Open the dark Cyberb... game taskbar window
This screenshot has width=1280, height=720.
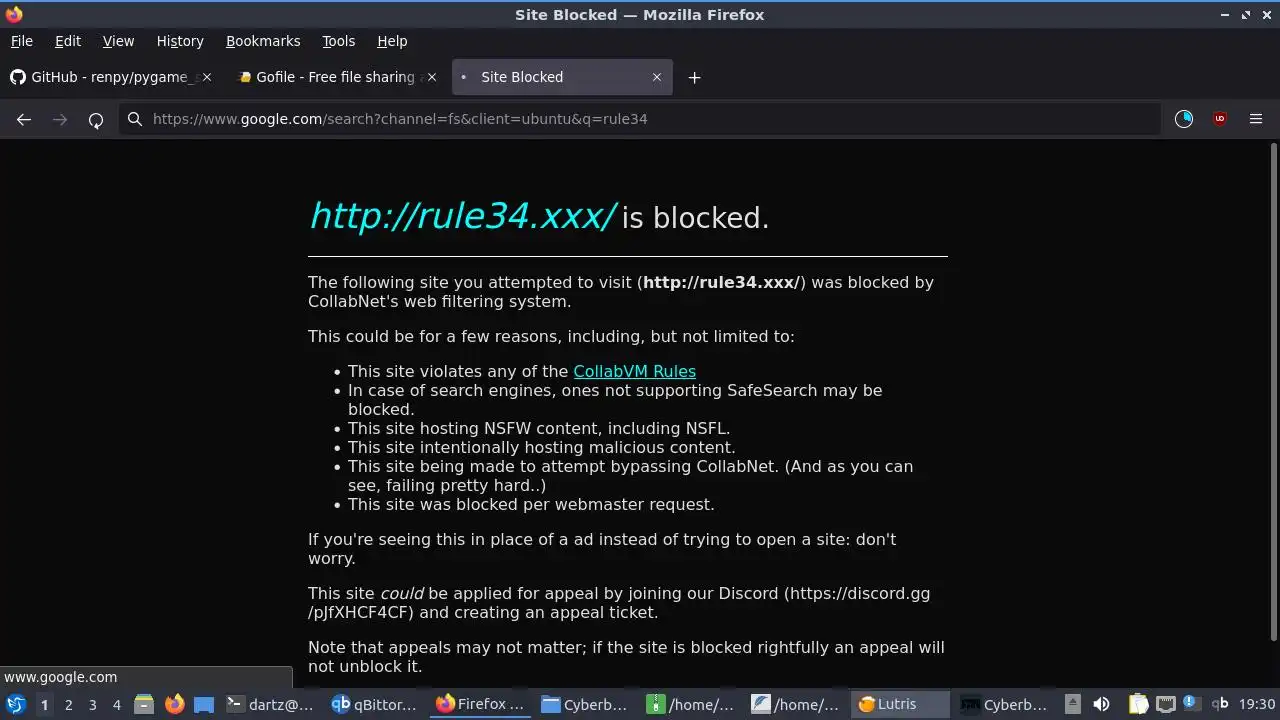1005,704
